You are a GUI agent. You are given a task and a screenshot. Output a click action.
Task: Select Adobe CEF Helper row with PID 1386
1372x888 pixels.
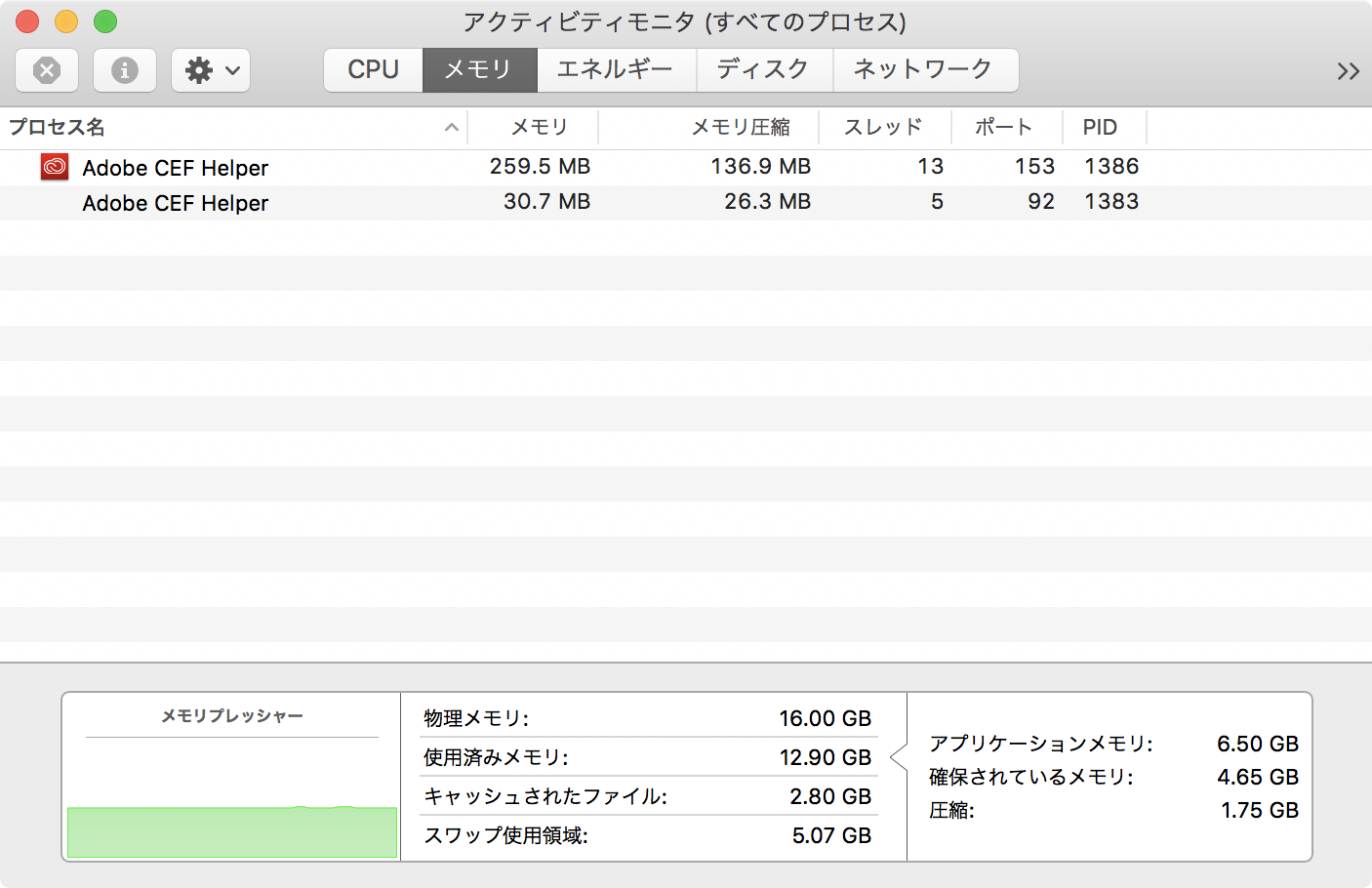click(x=686, y=167)
